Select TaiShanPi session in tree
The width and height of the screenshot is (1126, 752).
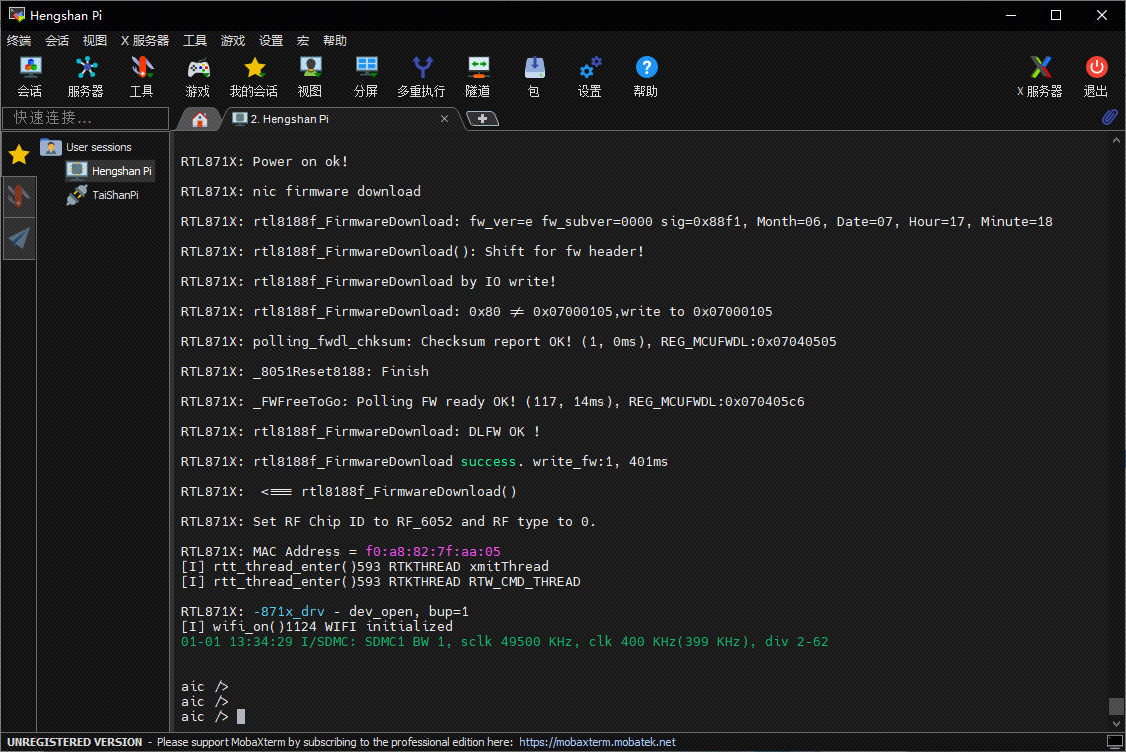tap(103, 195)
